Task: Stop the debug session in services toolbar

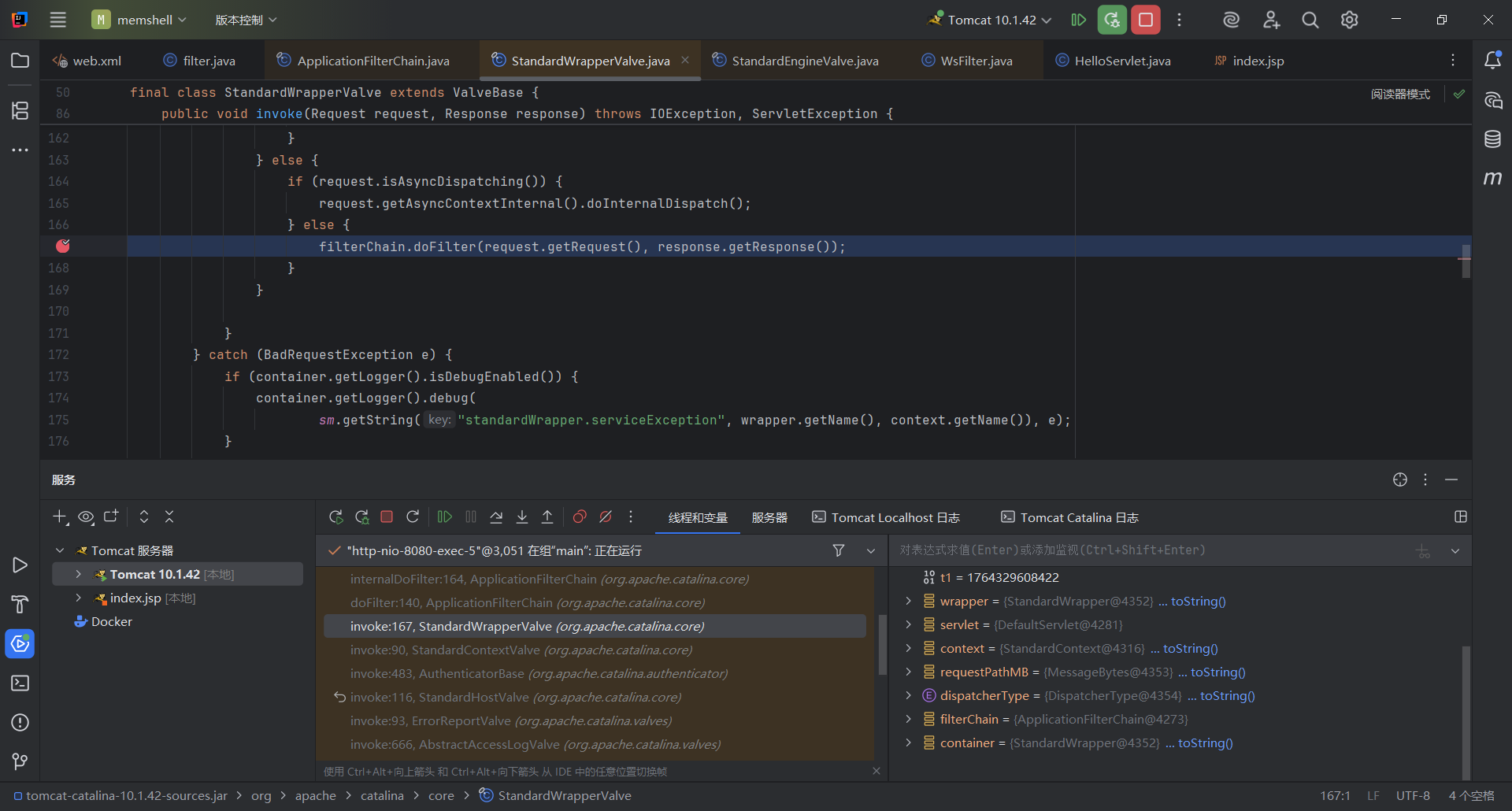Action: (x=387, y=517)
